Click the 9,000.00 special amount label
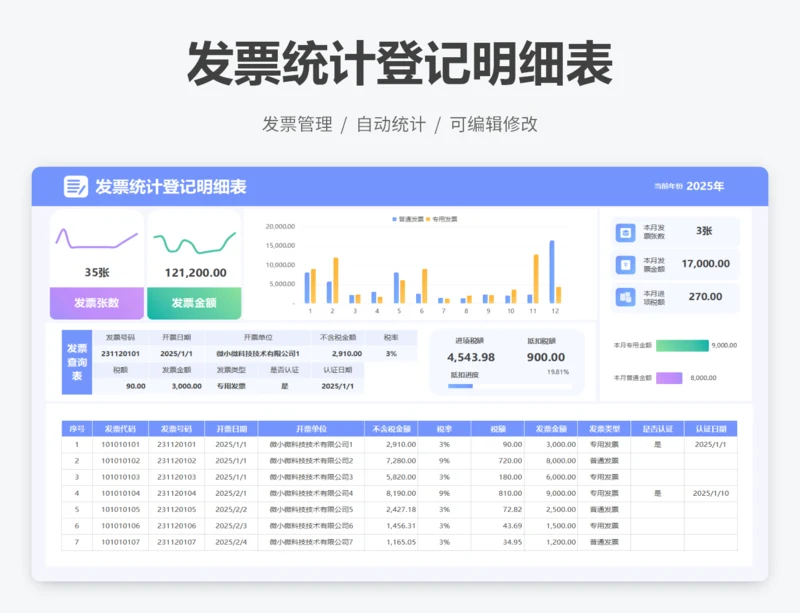This screenshot has height=613, width=800. (x=724, y=346)
